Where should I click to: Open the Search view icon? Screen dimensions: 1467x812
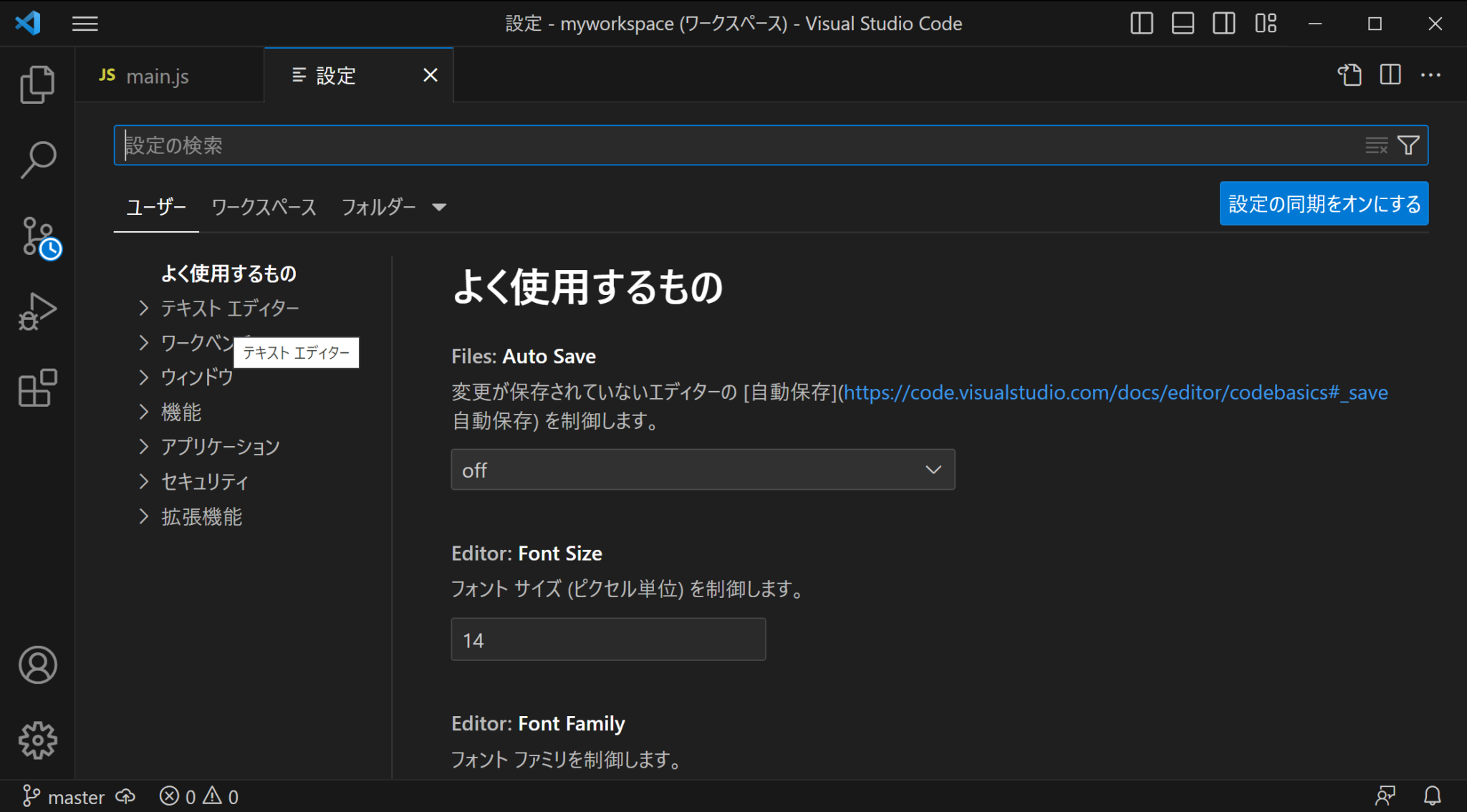coord(37,159)
